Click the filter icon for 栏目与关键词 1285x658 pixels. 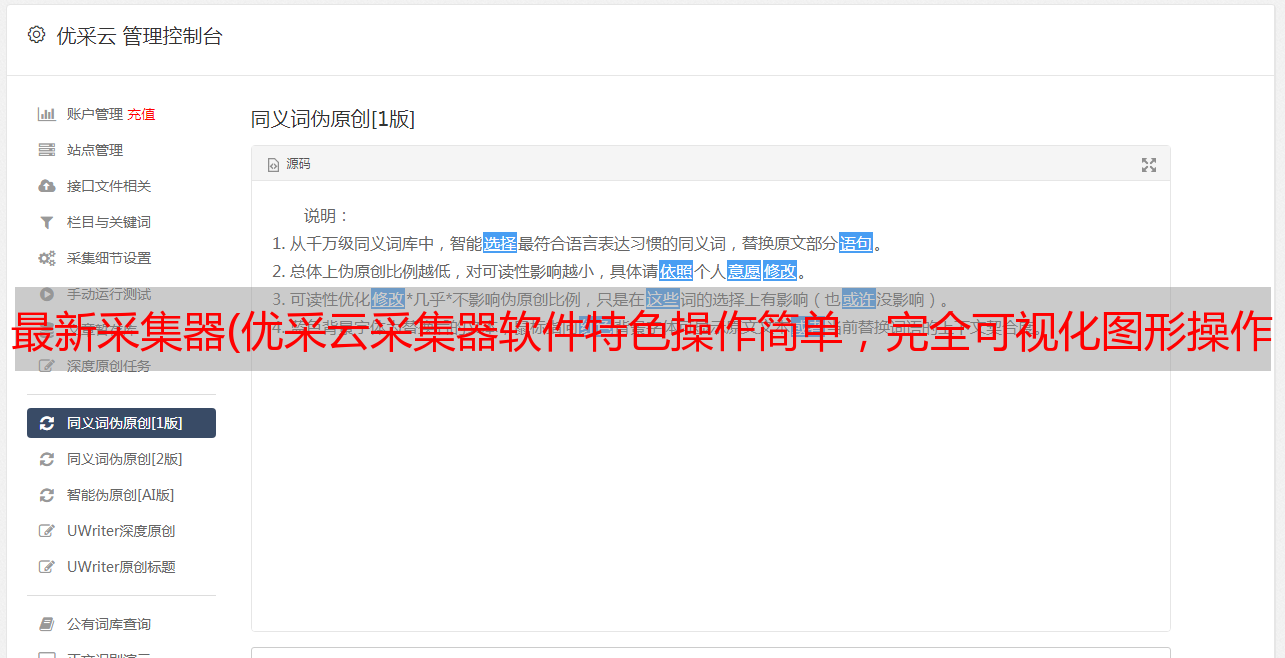point(46,222)
